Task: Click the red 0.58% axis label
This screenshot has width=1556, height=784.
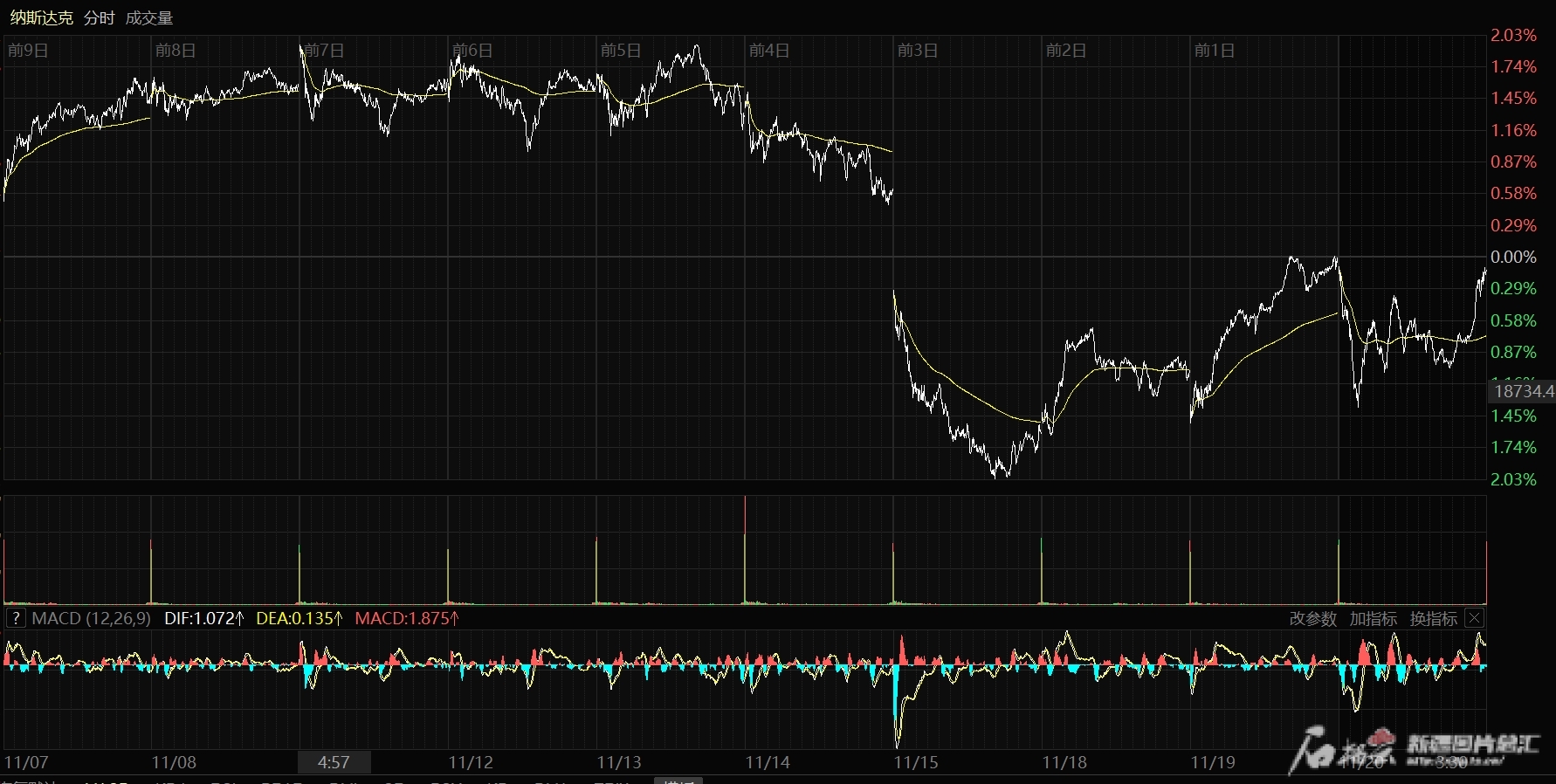Action: (x=1513, y=193)
